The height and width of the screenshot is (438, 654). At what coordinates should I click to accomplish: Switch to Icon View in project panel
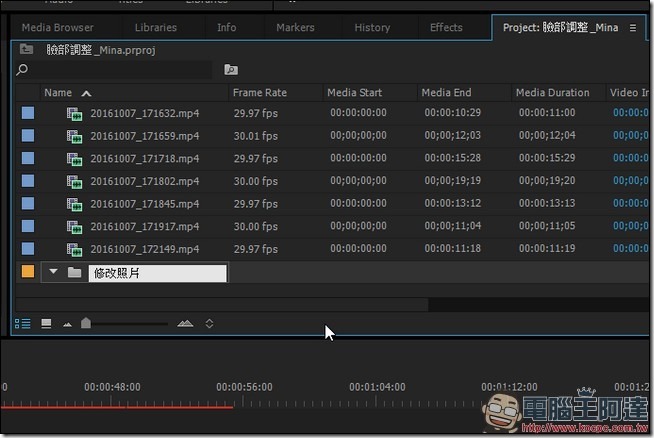point(46,323)
